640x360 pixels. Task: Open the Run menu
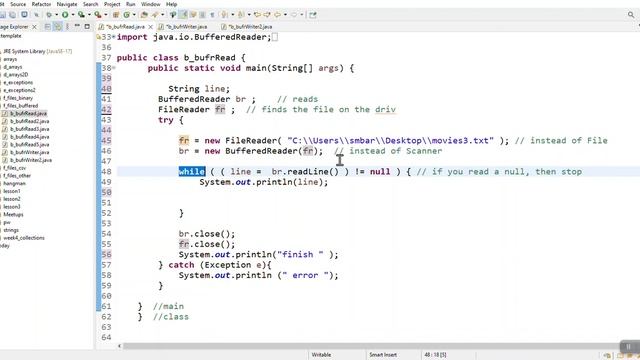tap(131, 4)
